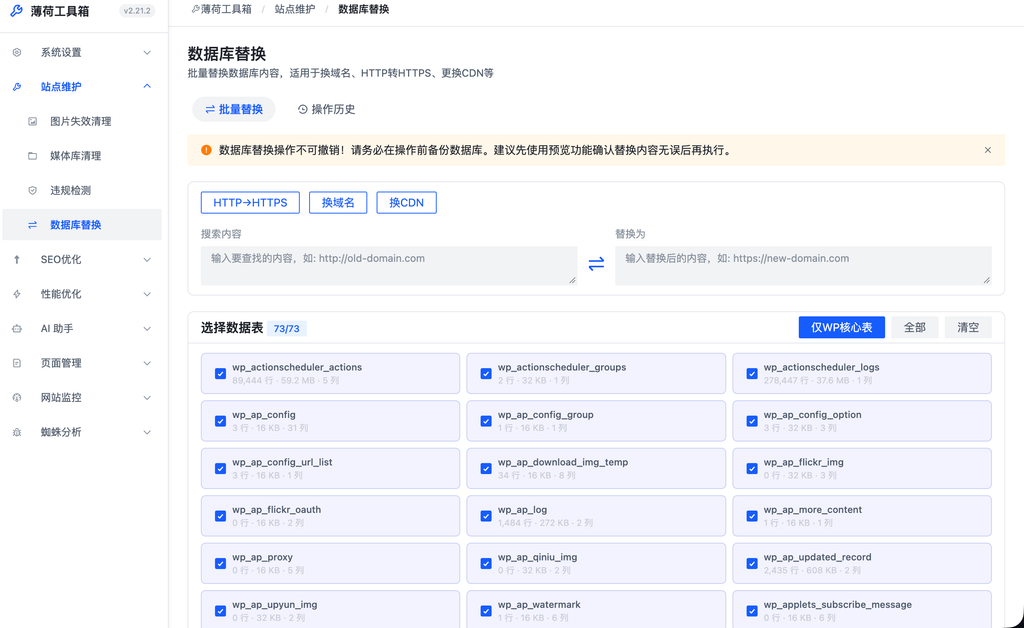Toggle the wp_ap_config_group checkbox
The height and width of the screenshot is (628, 1024).
486,422
